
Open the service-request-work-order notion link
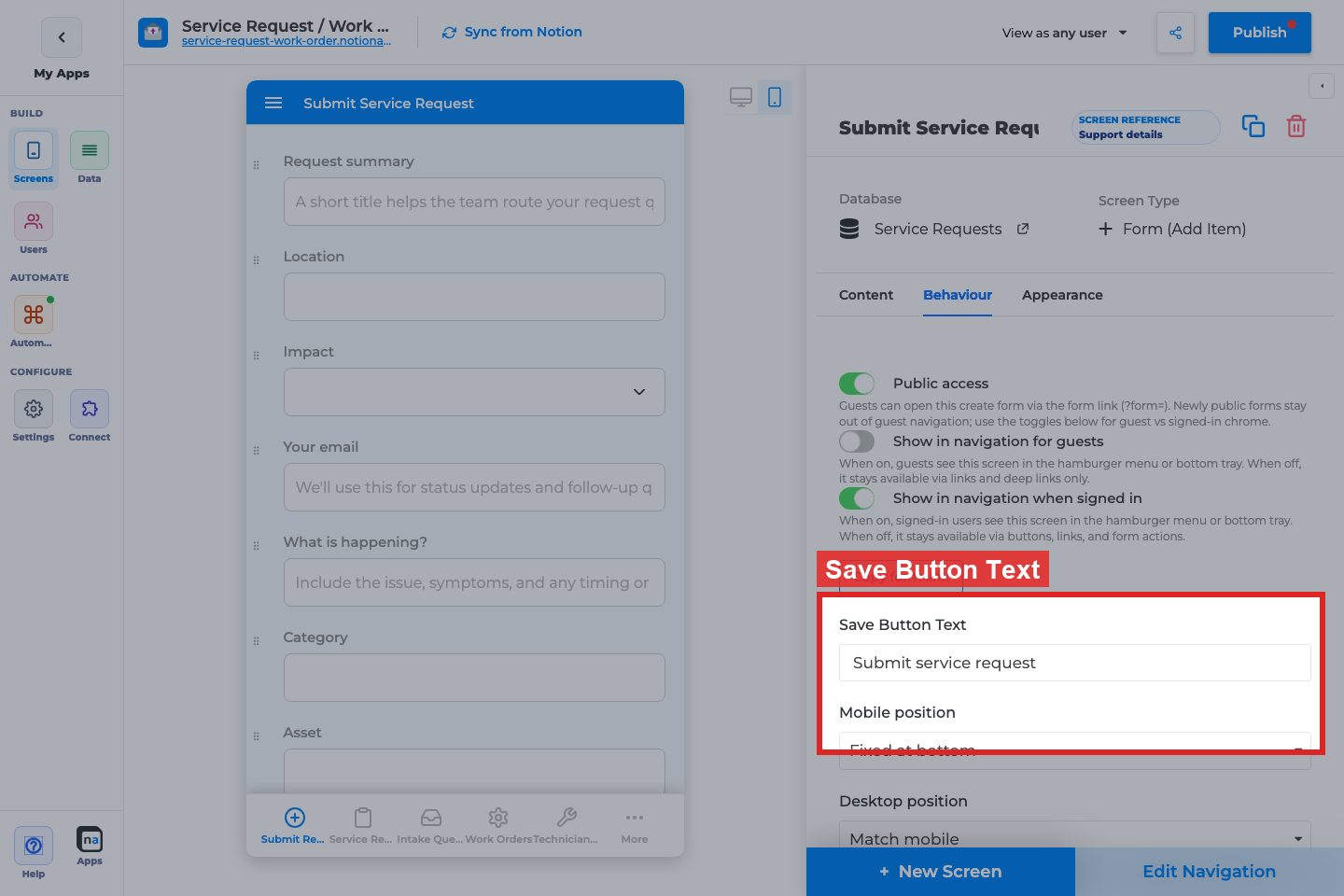[286, 41]
